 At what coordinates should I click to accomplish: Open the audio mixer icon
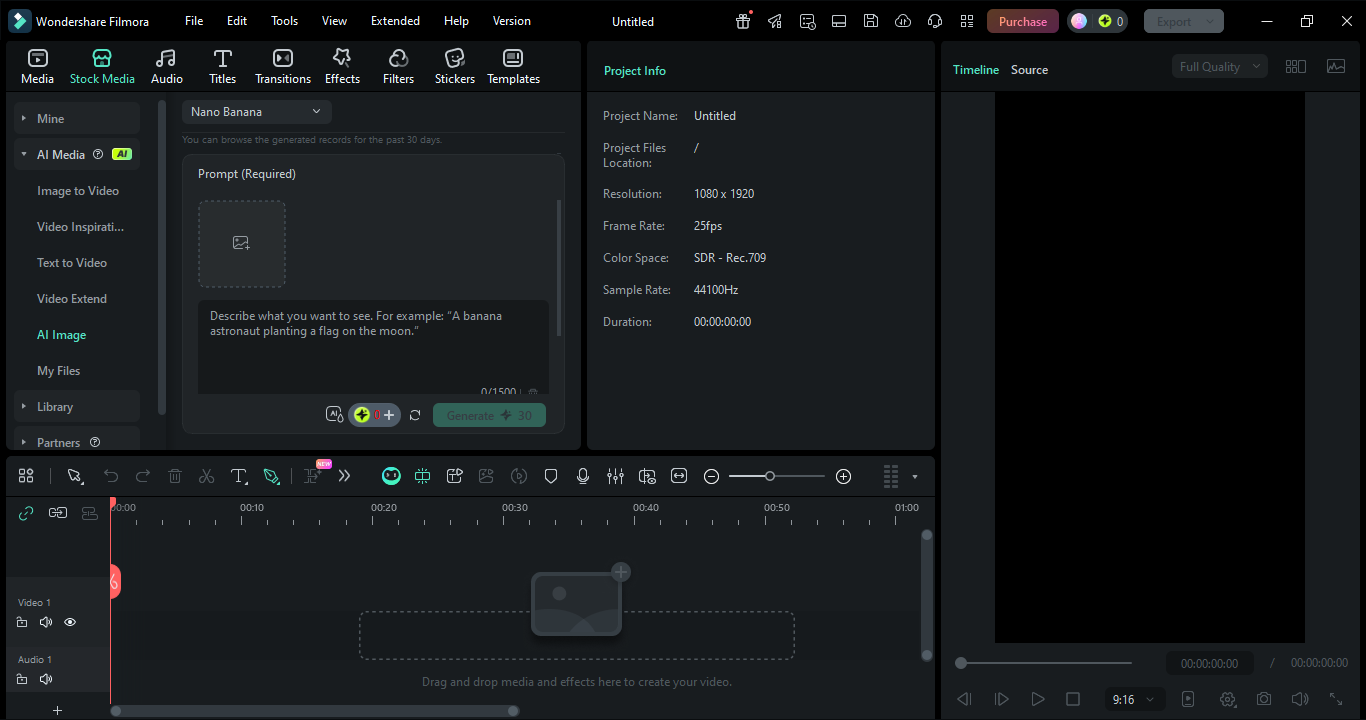tap(615, 476)
